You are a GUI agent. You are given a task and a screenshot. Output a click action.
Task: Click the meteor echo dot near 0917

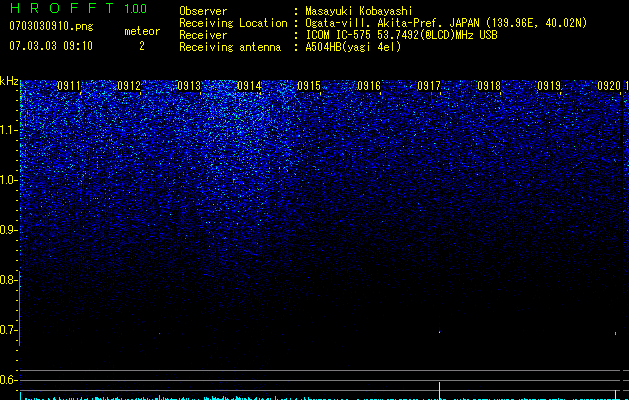(440, 332)
